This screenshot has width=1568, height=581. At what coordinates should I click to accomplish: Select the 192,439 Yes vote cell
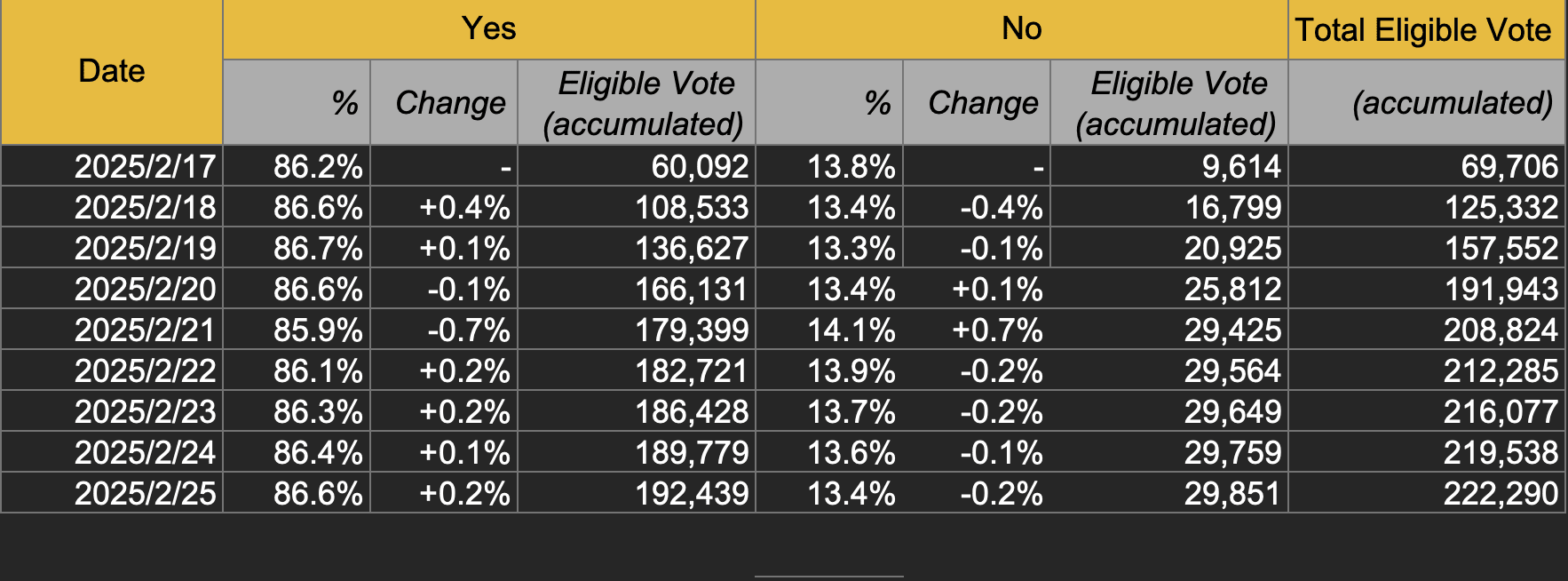[637, 493]
